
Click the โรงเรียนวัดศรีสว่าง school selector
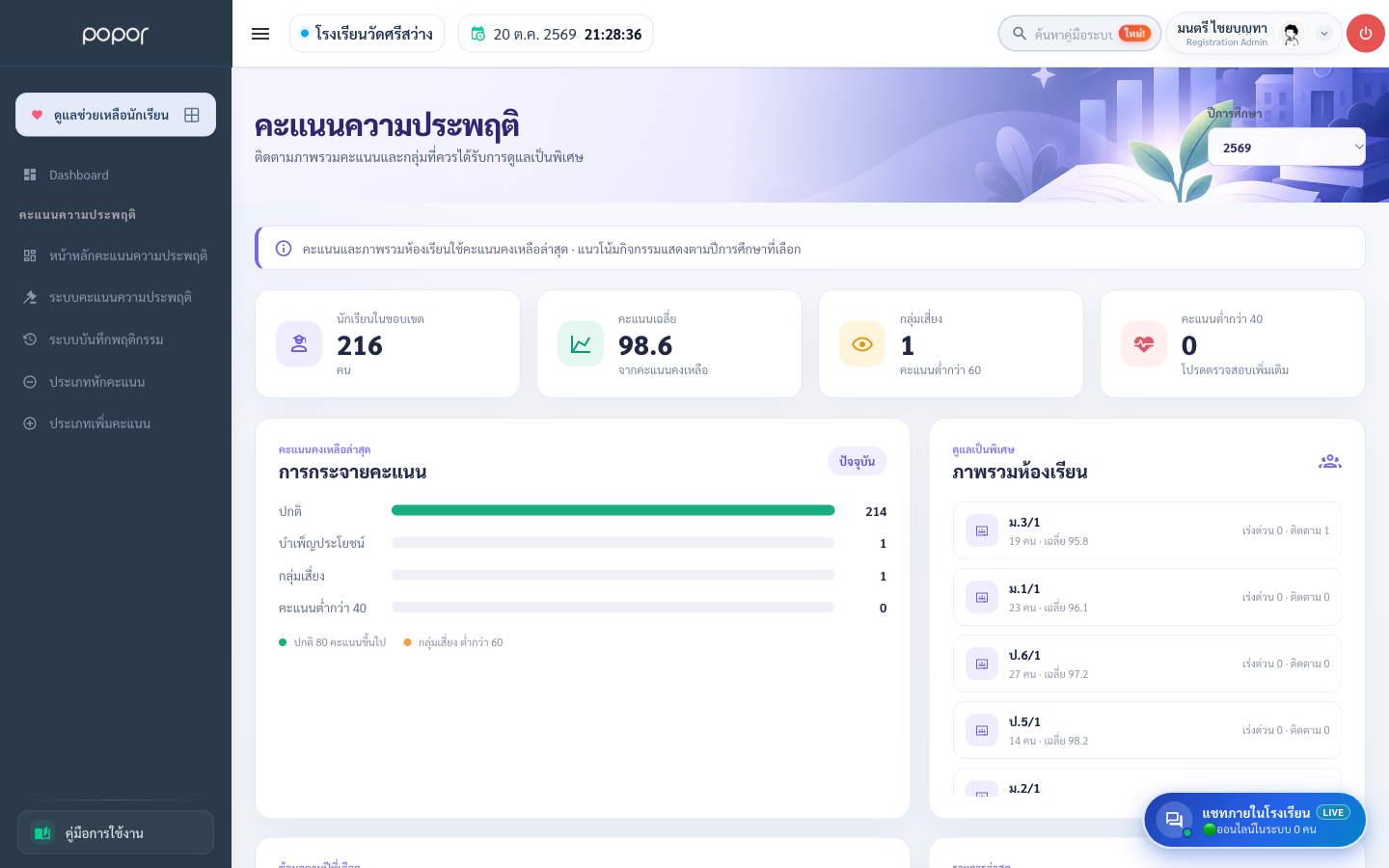pyautogui.click(x=367, y=34)
